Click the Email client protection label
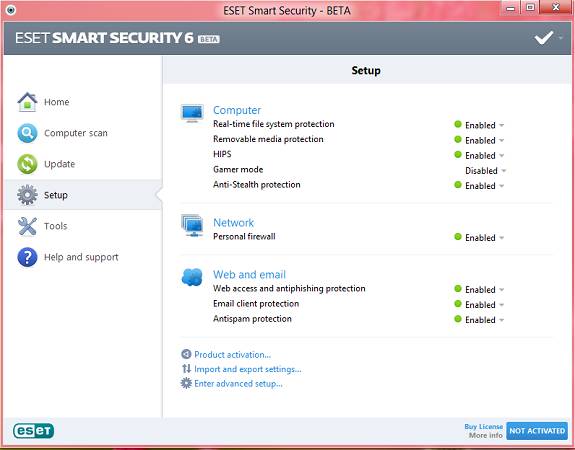 [x=256, y=304]
